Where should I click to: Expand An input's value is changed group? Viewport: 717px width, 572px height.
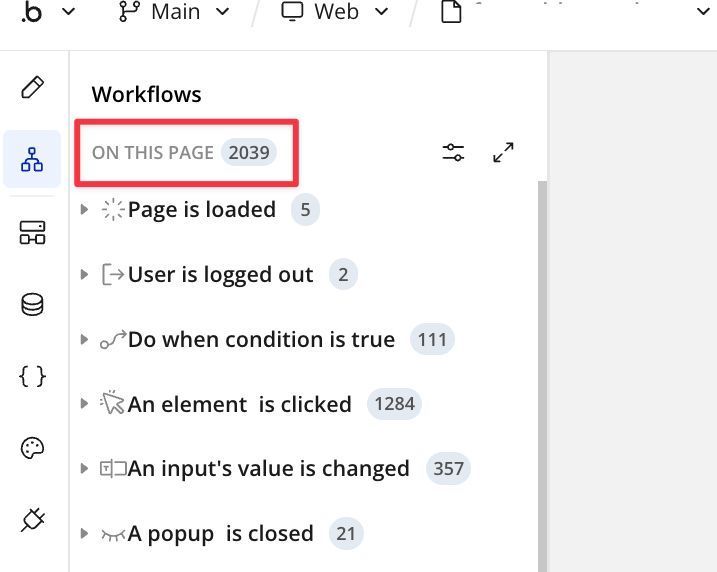click(x=84, y=469)
